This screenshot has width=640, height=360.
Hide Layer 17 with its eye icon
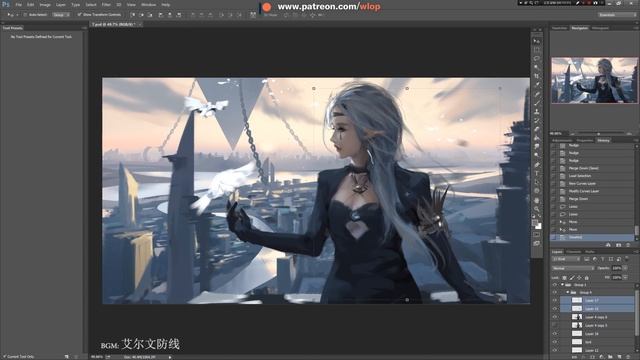(555, 300)
